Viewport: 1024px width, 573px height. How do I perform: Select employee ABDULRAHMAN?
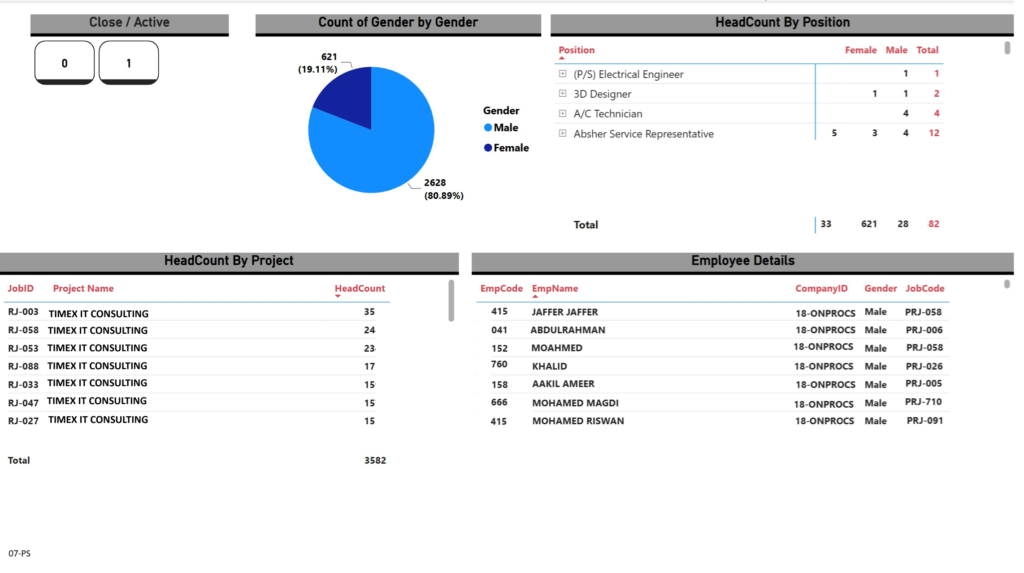tap(568, 330)
